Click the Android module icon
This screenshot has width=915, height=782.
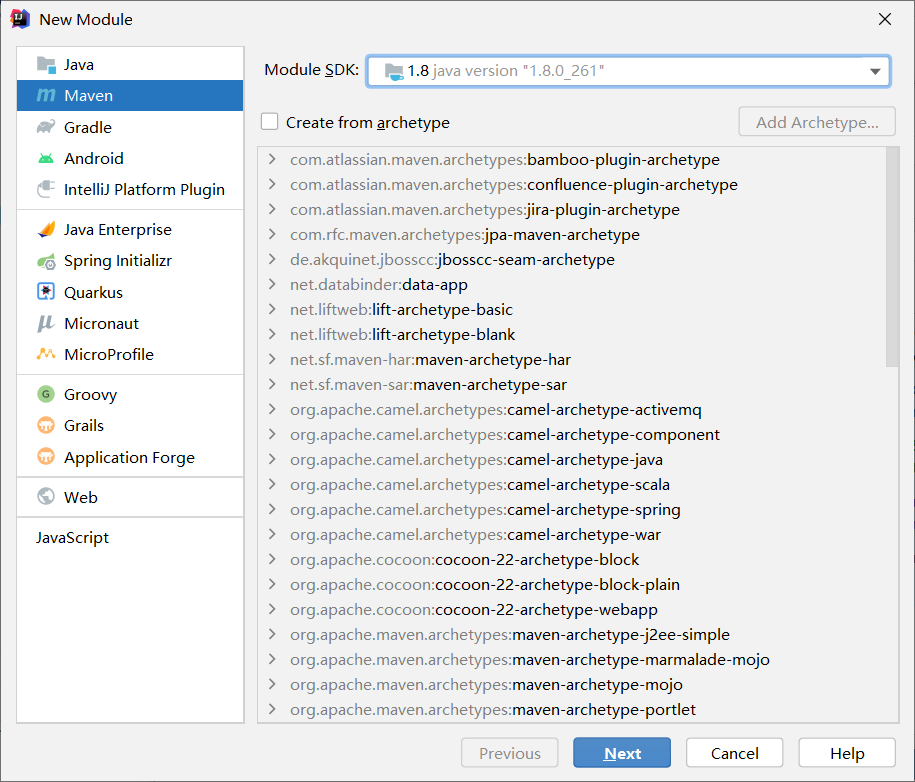coord(44,158)
